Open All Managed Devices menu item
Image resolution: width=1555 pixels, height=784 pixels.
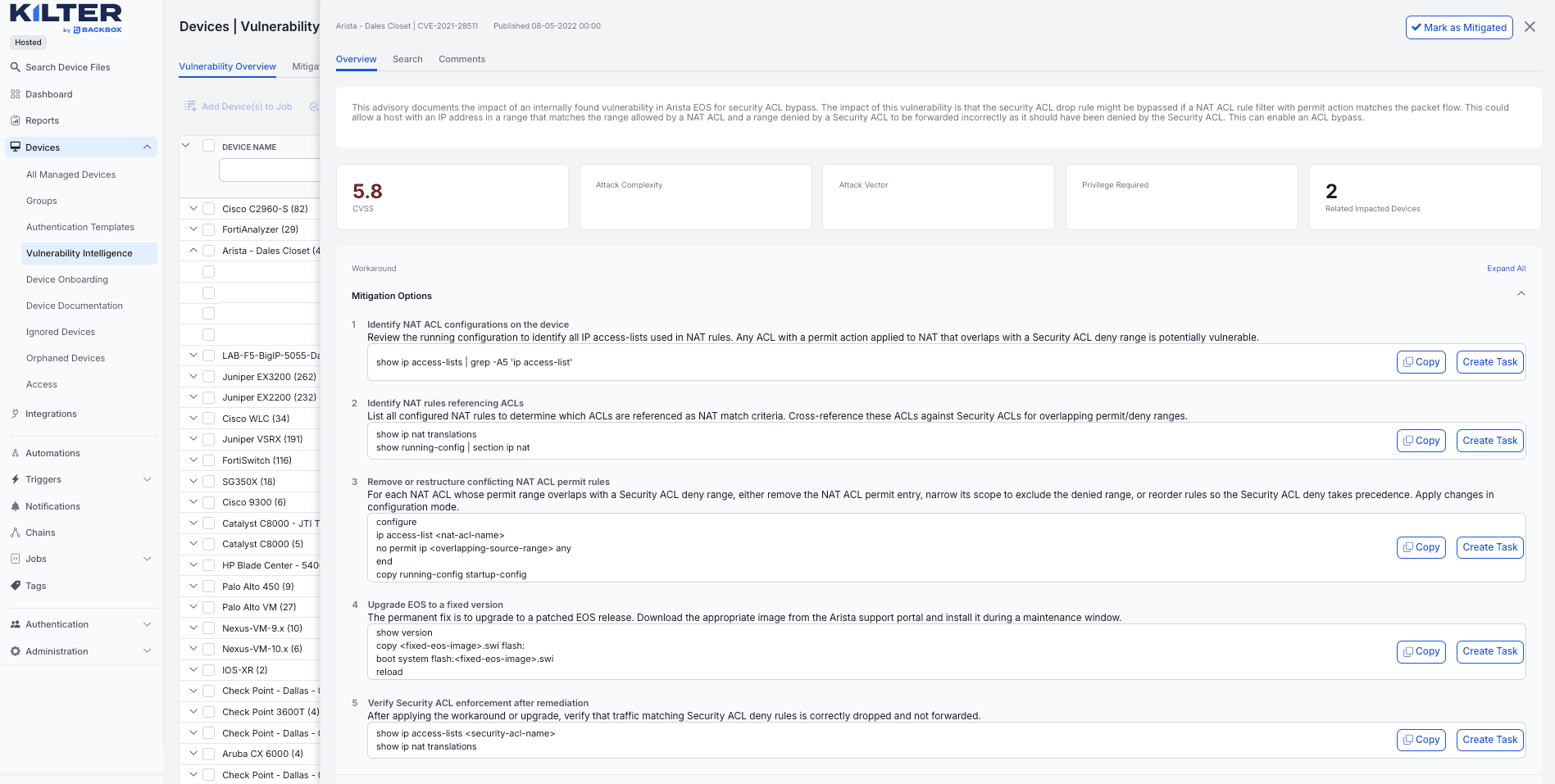point(70,174)
